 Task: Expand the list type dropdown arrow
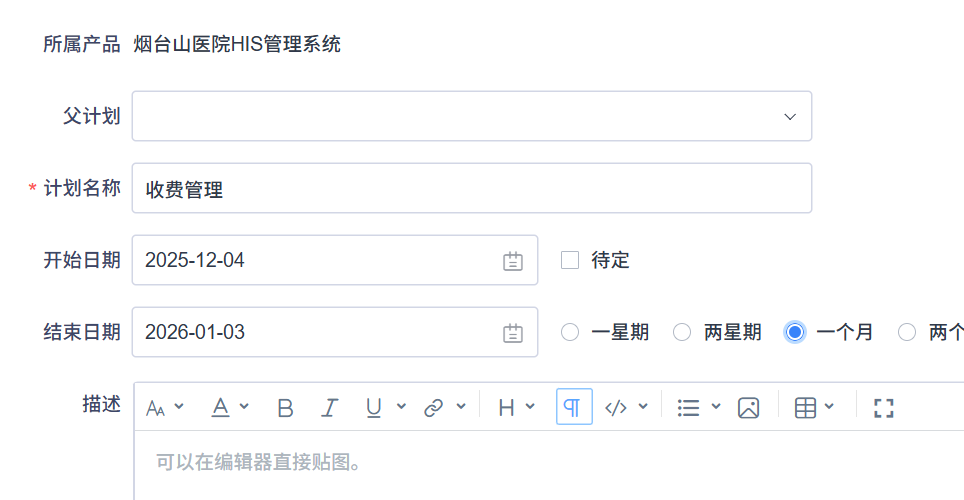tap(716, 407)
